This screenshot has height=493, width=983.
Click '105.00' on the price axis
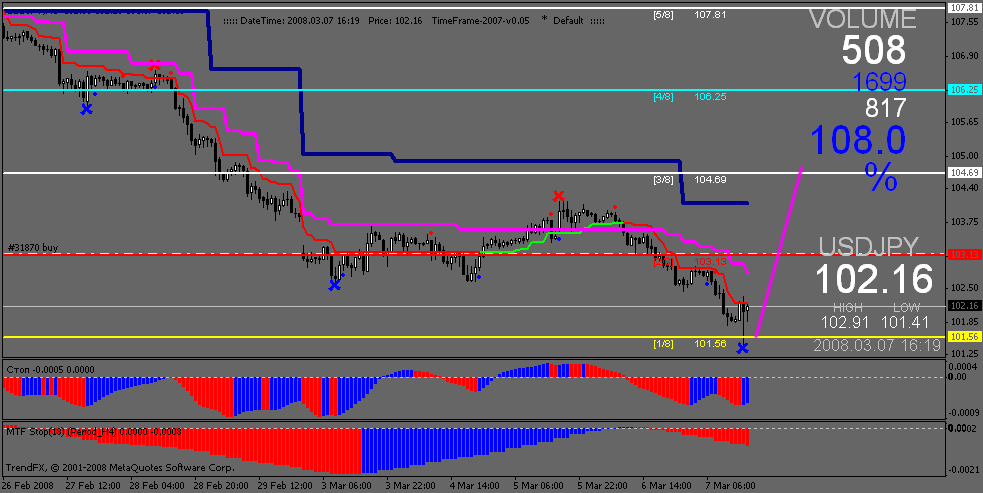964,156
